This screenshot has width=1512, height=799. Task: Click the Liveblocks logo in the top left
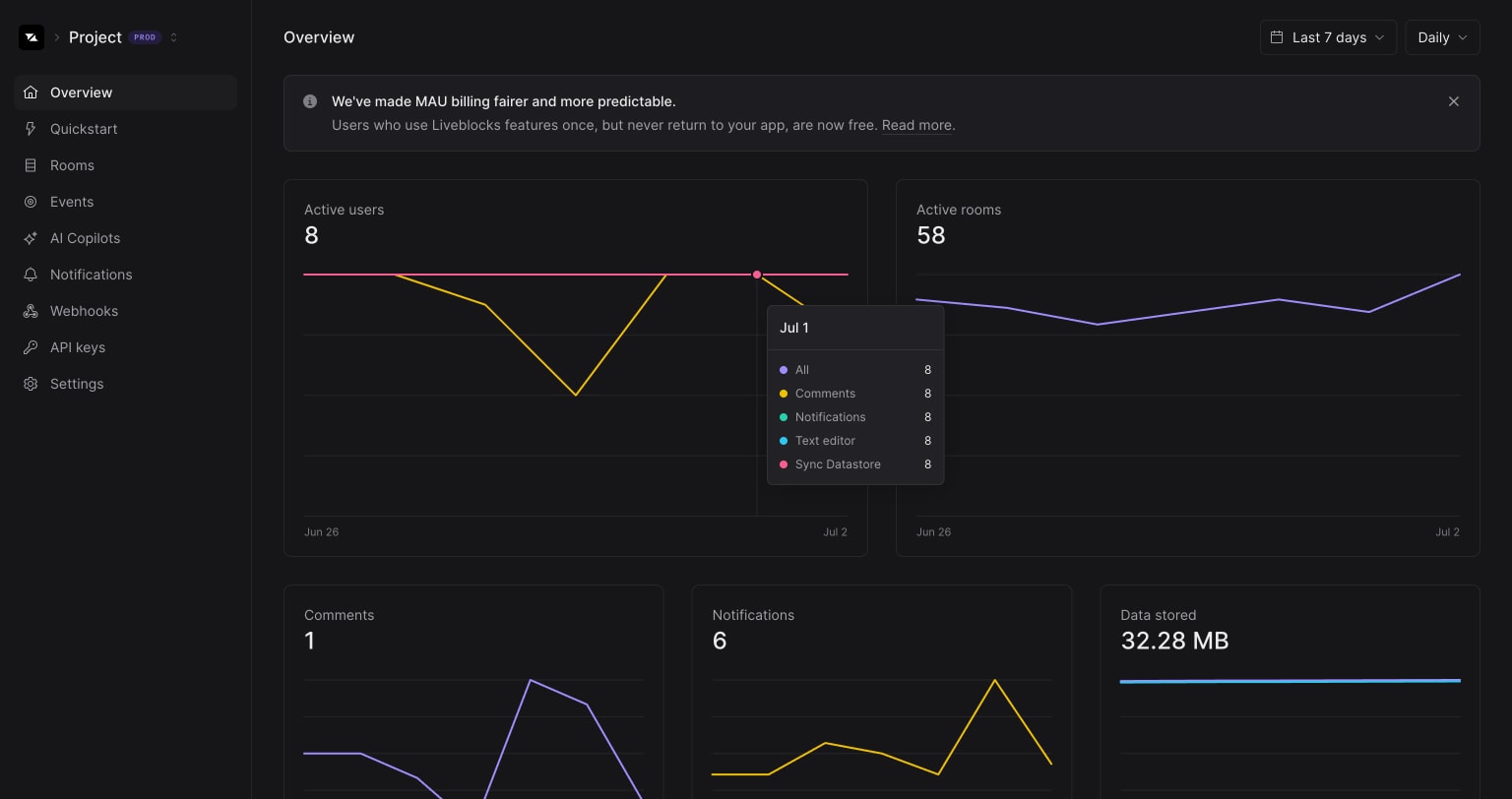tap(31, 36)
